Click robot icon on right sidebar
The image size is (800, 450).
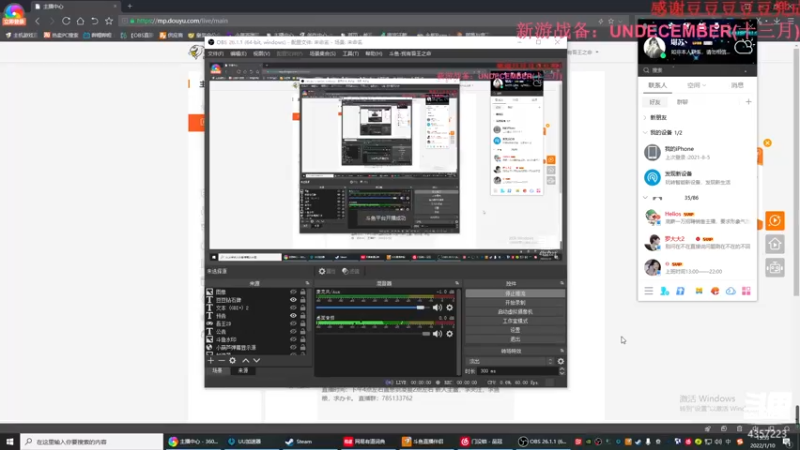(774, 267)
